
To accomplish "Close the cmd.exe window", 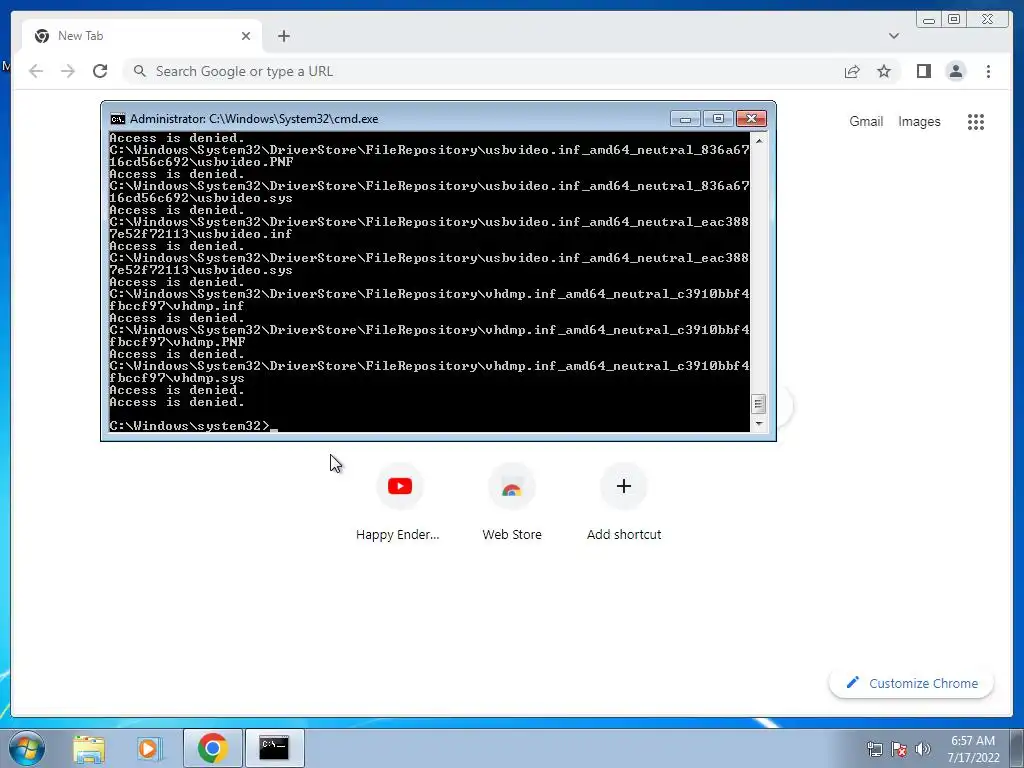I will click(x=751, y=118).
